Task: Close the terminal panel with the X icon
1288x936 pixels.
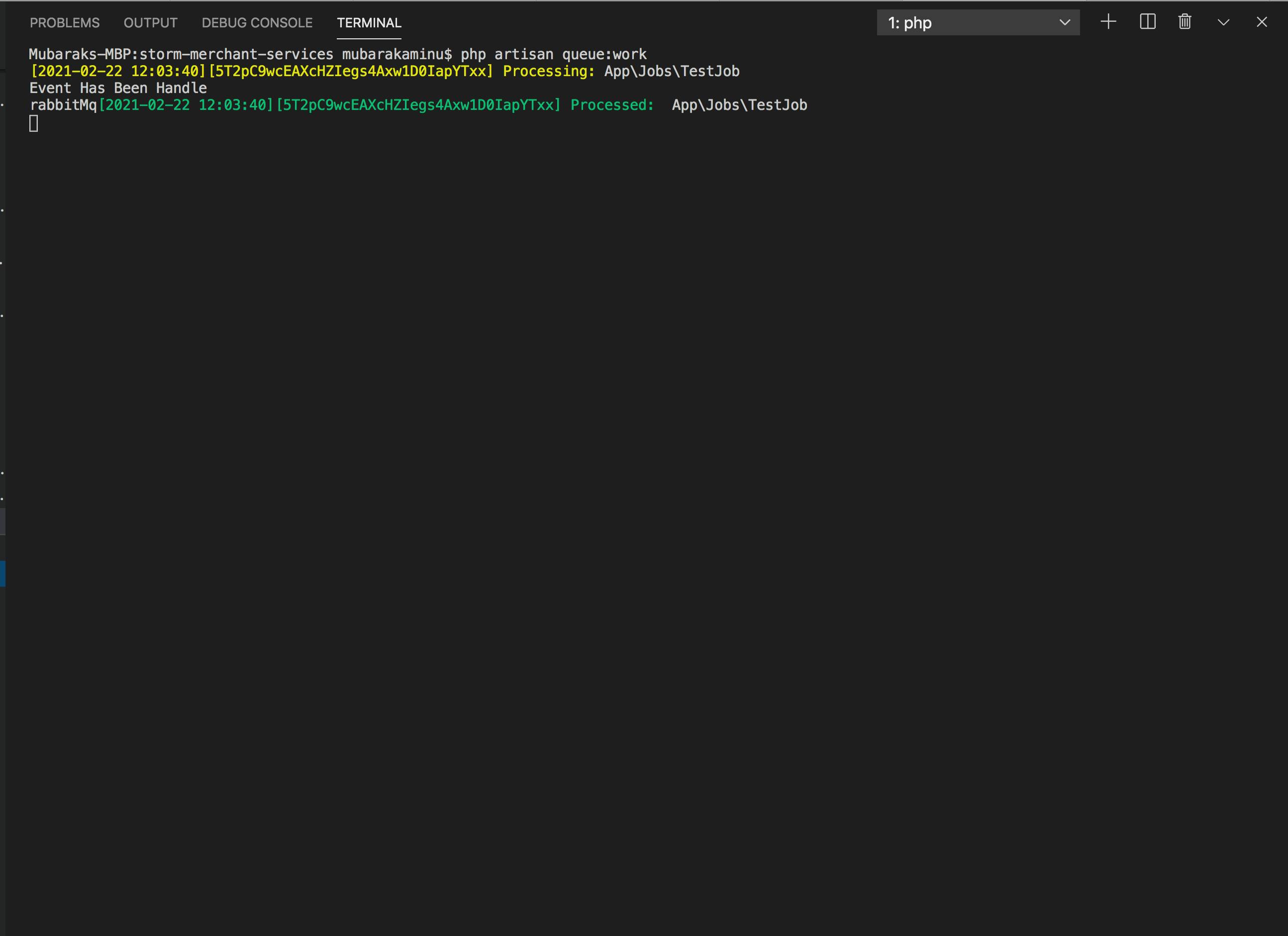Action: coord(1261,22)
